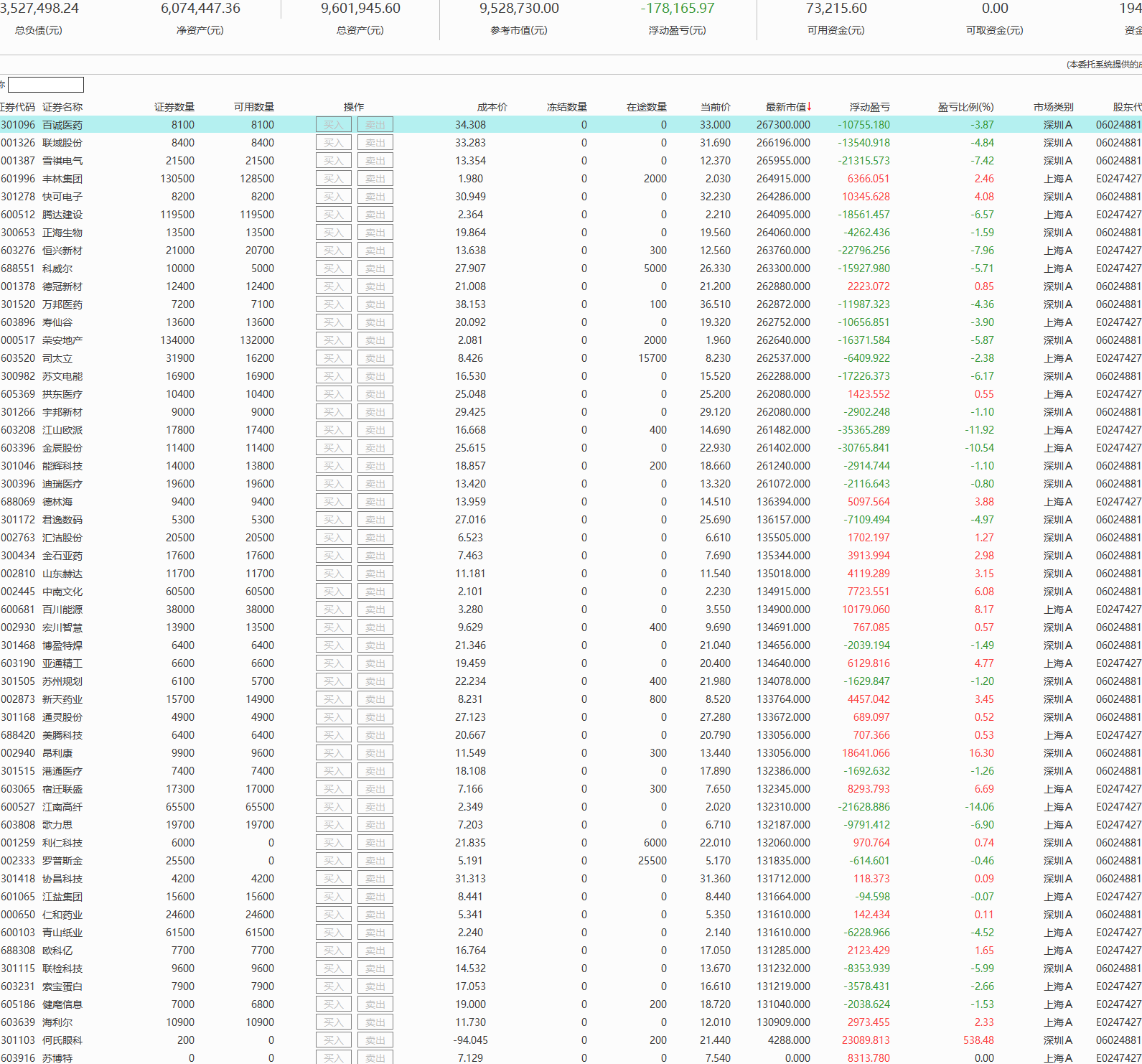Viewport: 1142px width, 1064px height.
Task: Click 买入 button for 山东赫达
Action: [334, 574]
